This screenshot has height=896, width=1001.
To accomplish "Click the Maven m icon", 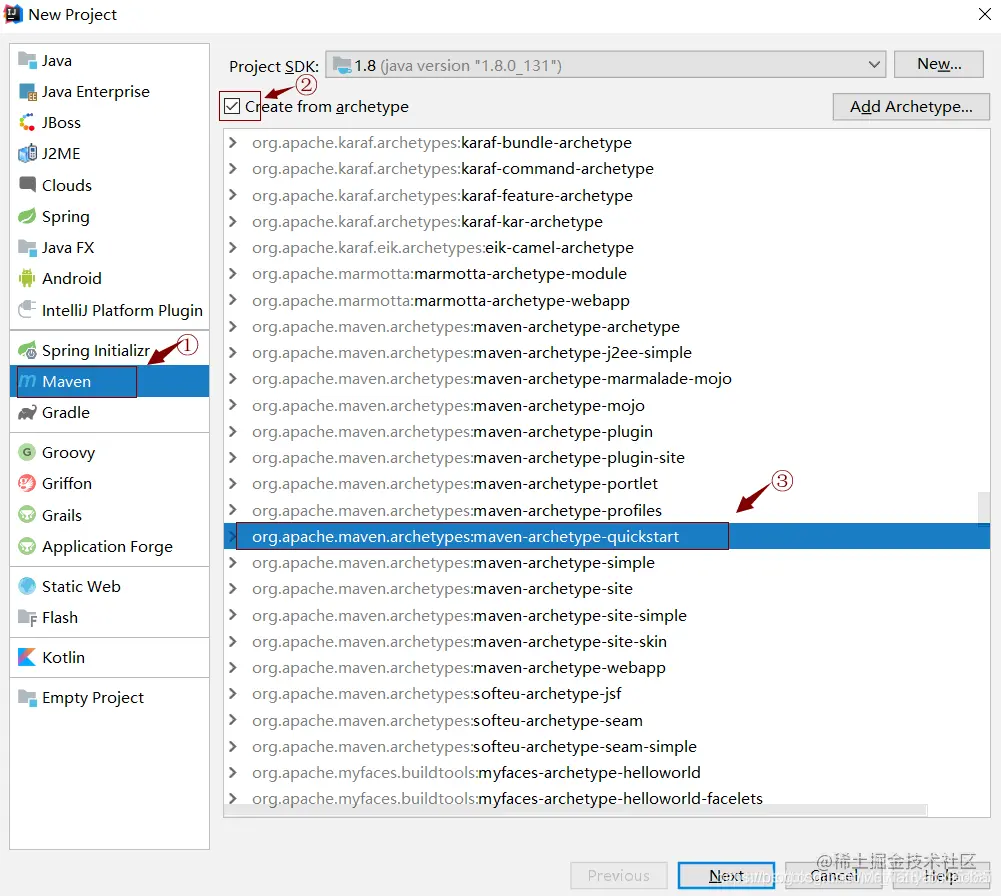I will point(27,382).
